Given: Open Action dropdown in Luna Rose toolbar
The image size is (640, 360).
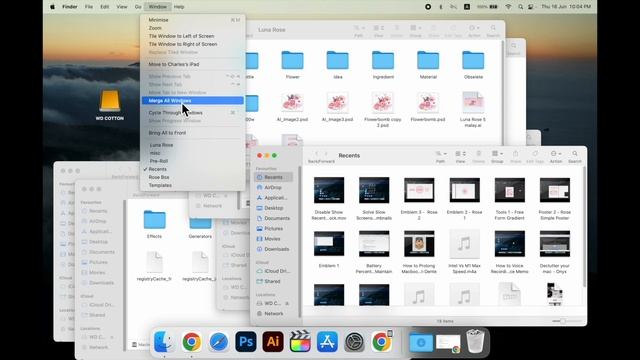Looking at the screenshot, I should (474, 28).
